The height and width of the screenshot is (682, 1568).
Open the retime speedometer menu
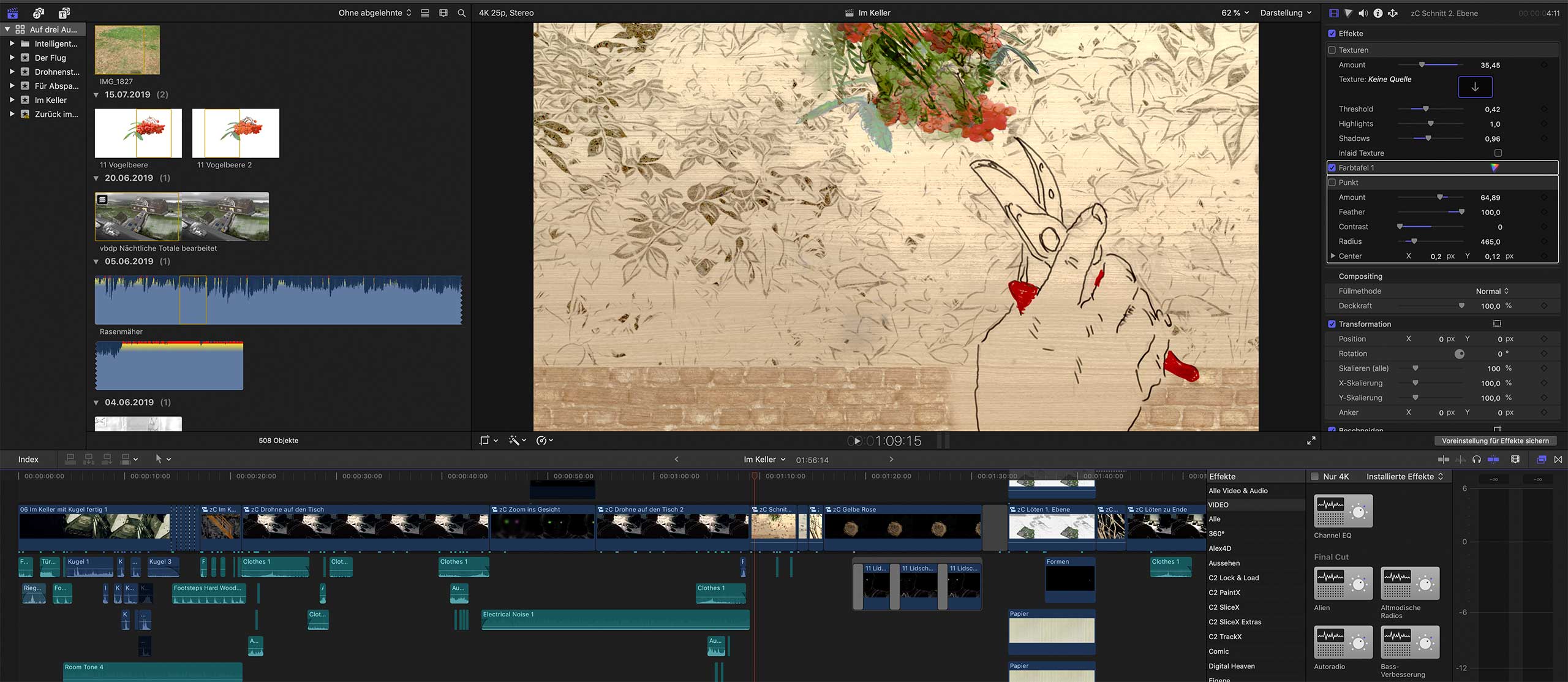coord(544,440)
